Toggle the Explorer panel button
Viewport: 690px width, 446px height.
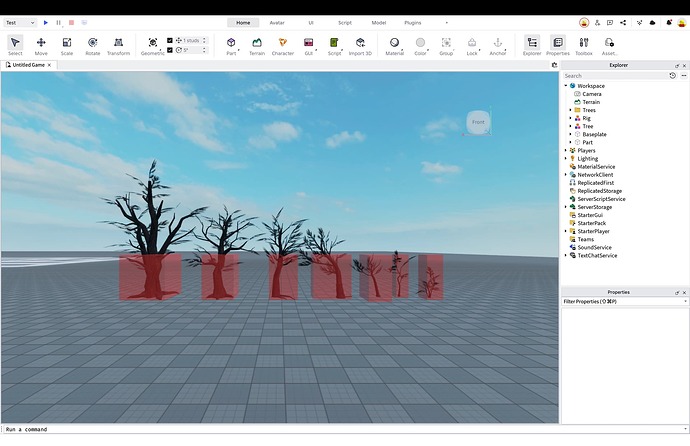coord(532,45)
